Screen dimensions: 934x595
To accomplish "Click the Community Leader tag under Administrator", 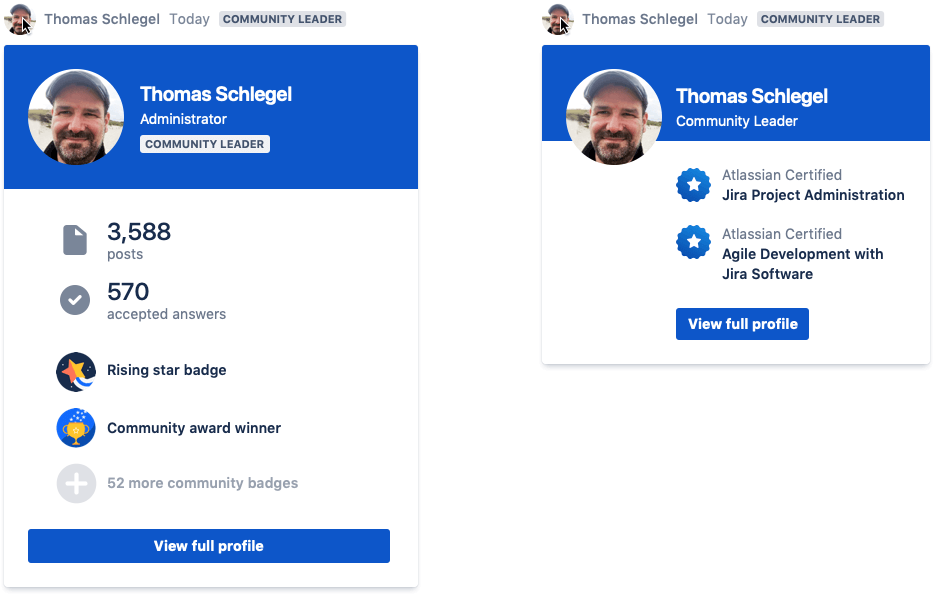I will tap(205, 144).
